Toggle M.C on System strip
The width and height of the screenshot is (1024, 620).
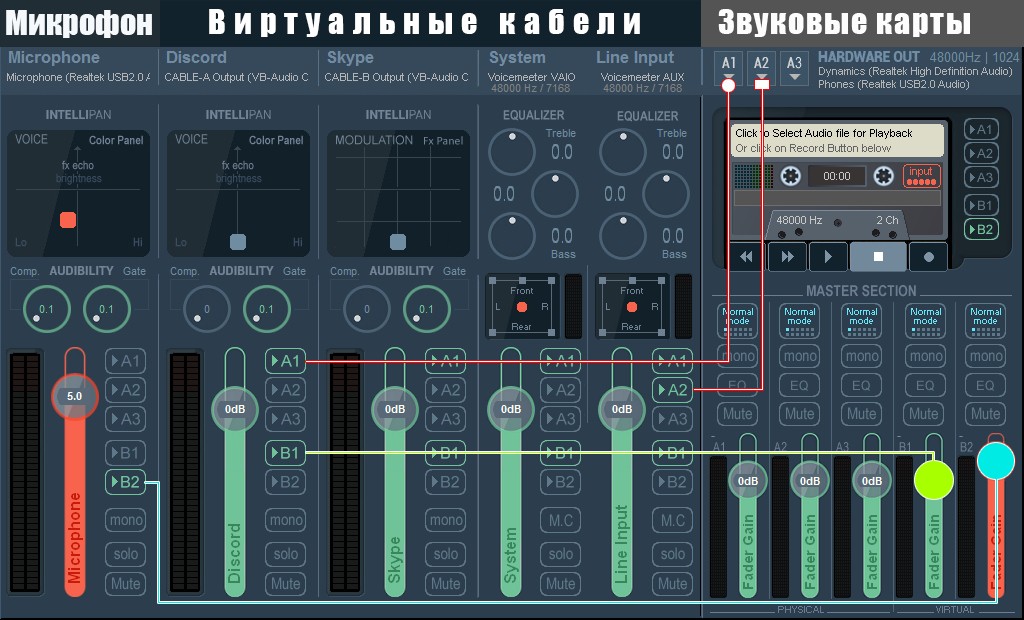point(560,520)
